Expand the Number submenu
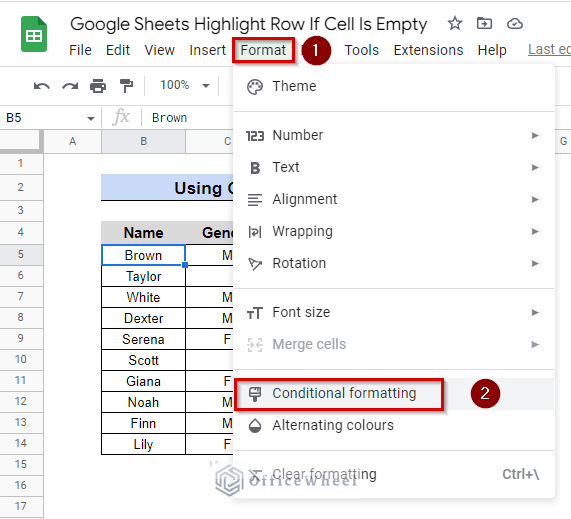Screen dimensions: 571x519 click(x=393, y=135)
